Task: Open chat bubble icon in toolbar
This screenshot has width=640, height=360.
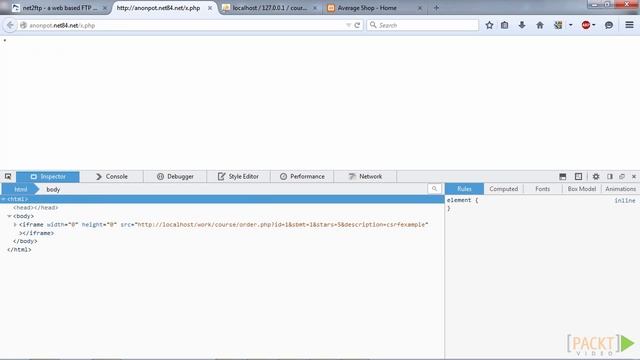Action: tap(609, 25)
